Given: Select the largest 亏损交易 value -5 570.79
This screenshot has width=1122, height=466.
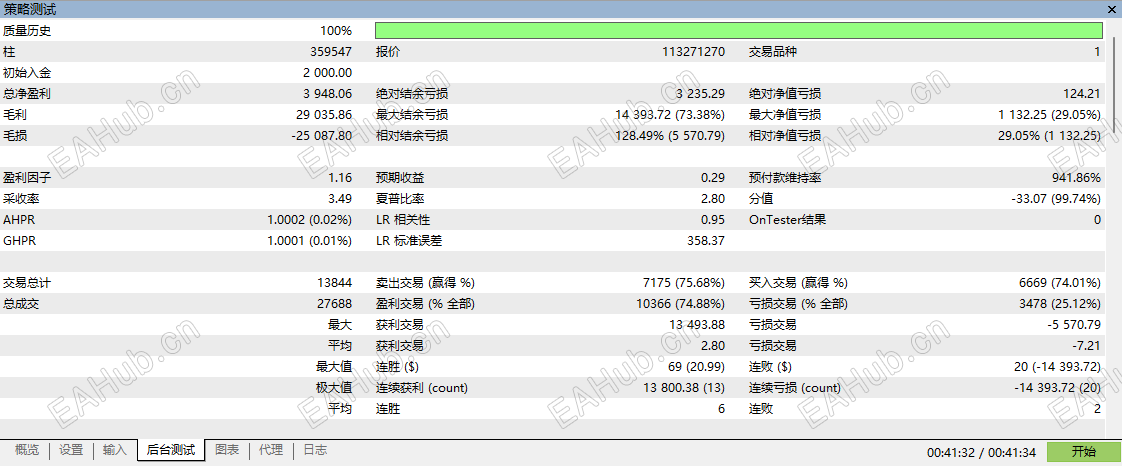Looking at the screenshot, I should pos(1074,325).
